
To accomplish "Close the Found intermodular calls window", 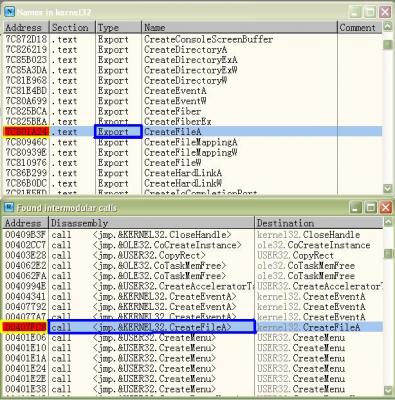I will [x=385, y=208].
